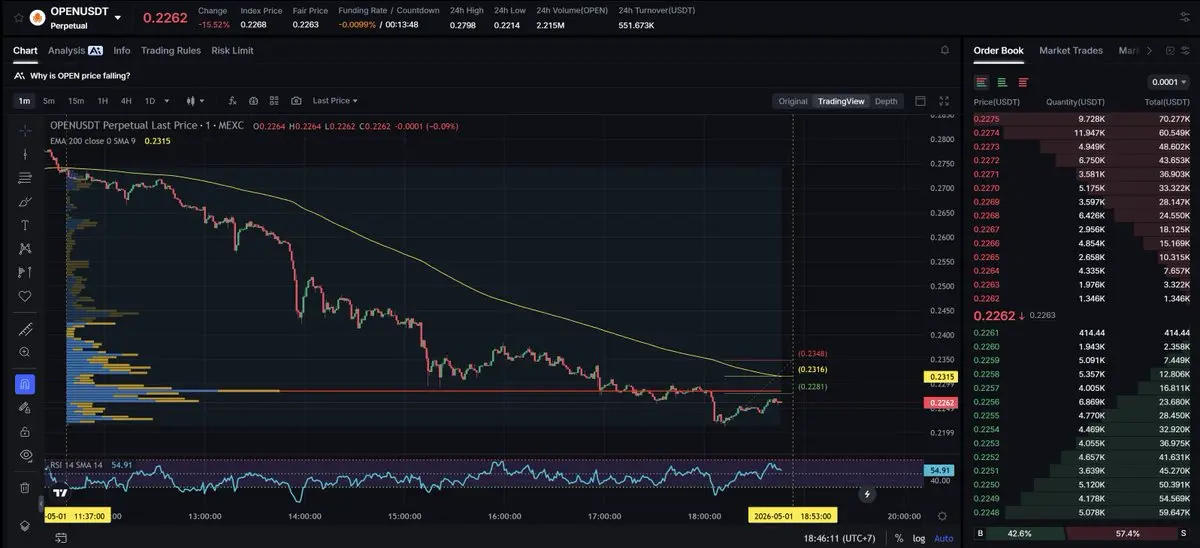Select the Text annotation tool
Screen dimensions: 1200x548
[x=25, y=225]
